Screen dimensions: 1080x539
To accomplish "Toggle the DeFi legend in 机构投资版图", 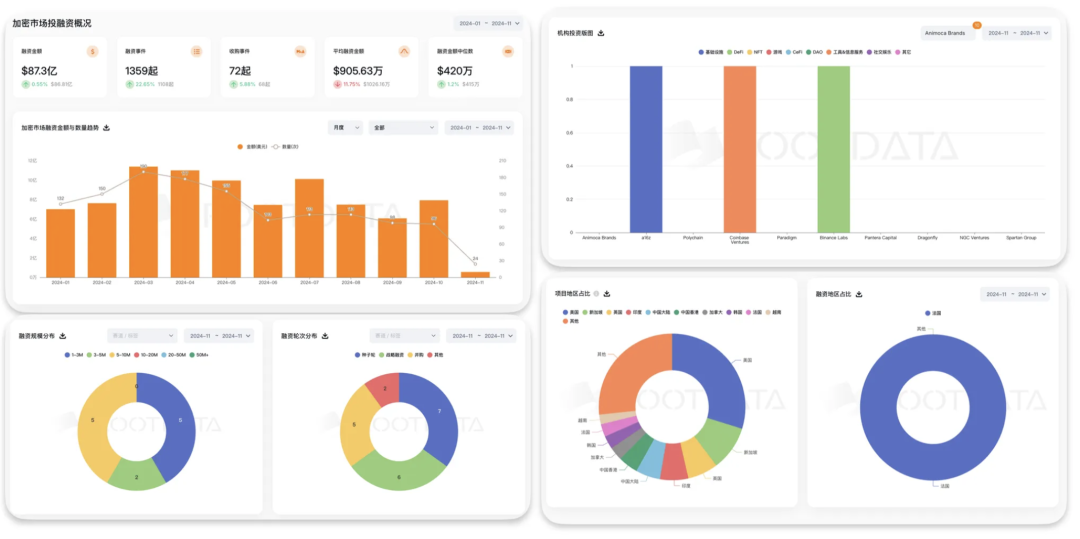I will tap(734, 52).
